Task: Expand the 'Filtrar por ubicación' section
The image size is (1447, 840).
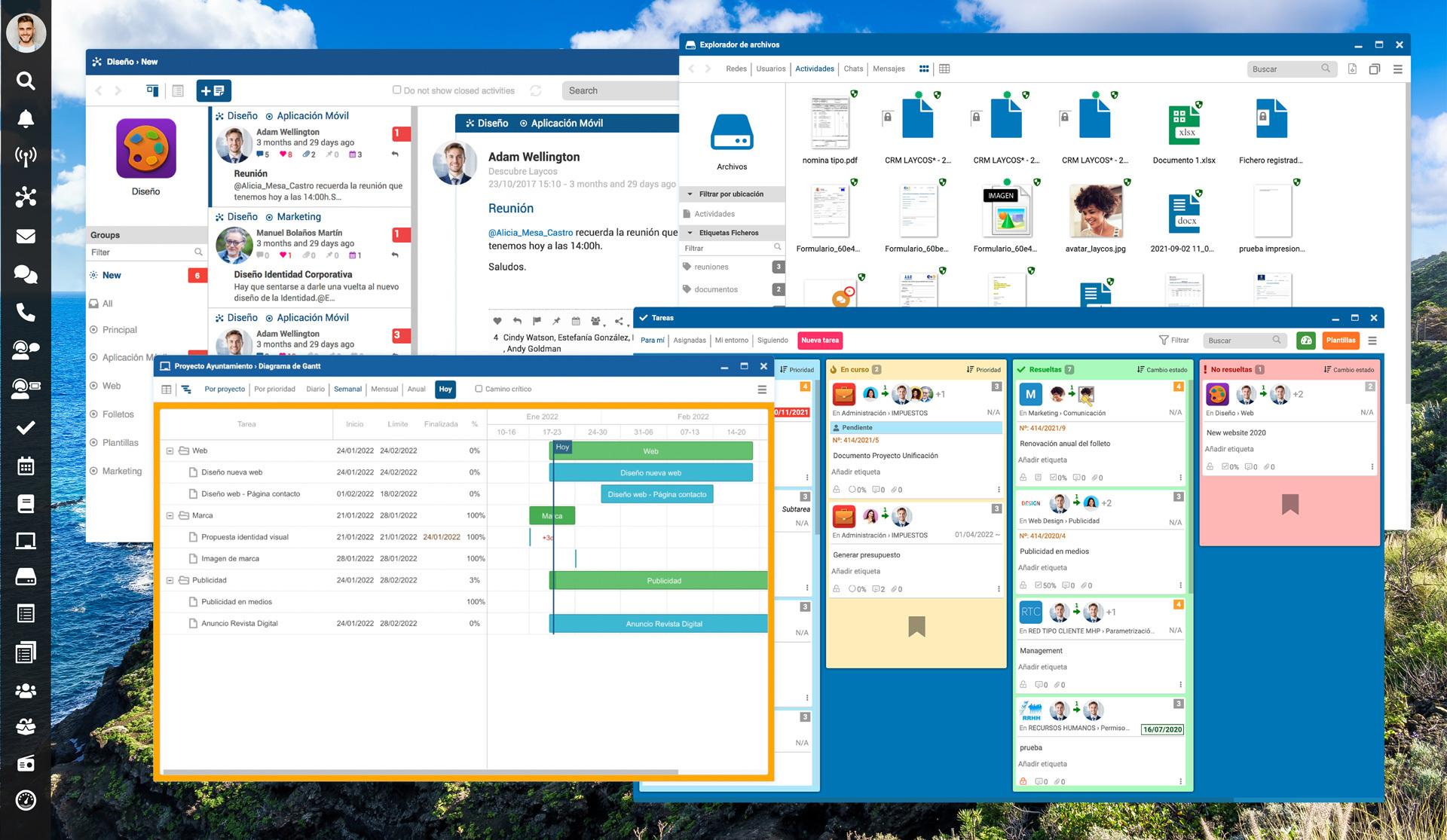Action: [689, 194]
